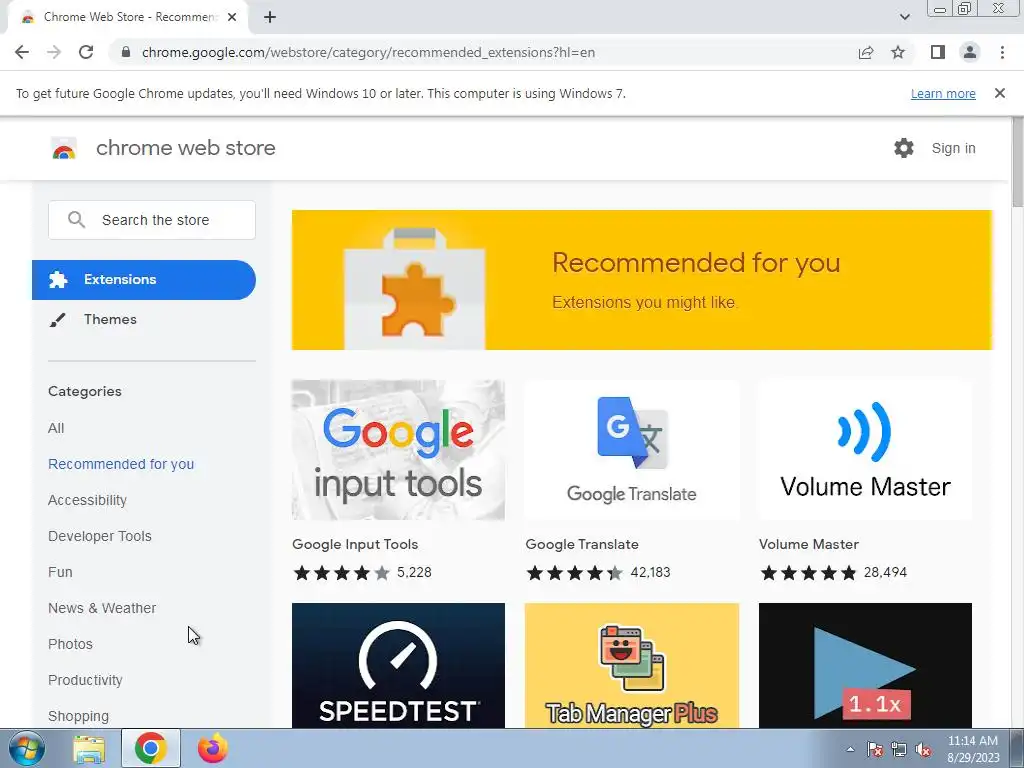Click the page's vertical scrollbar thumb

[1017, 162]
